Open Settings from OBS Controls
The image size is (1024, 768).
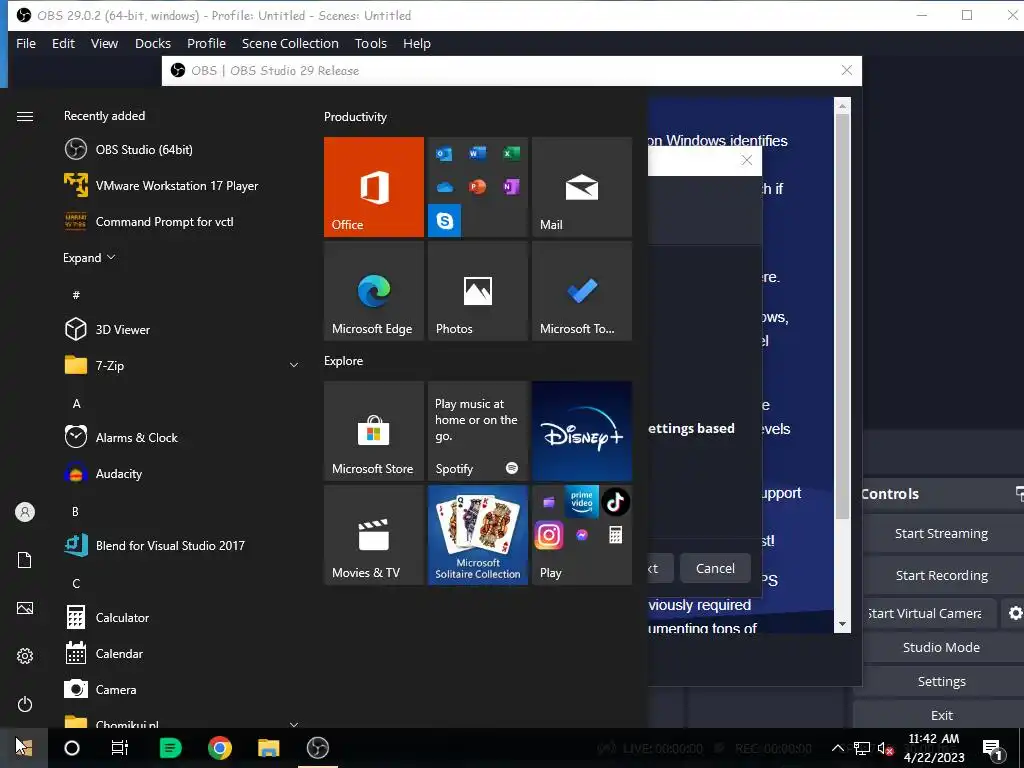point(941,681)
